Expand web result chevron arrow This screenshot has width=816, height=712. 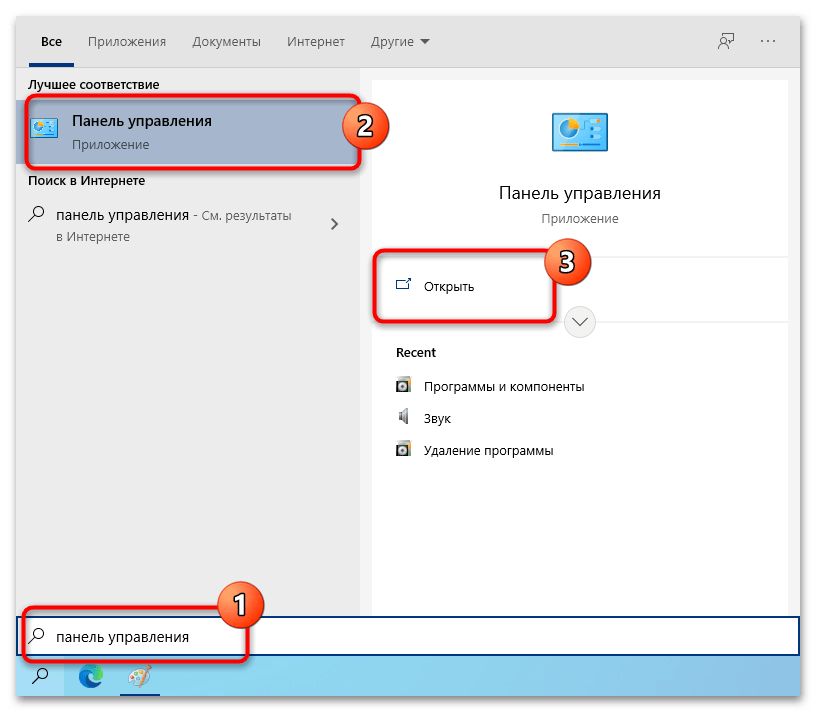334,224
